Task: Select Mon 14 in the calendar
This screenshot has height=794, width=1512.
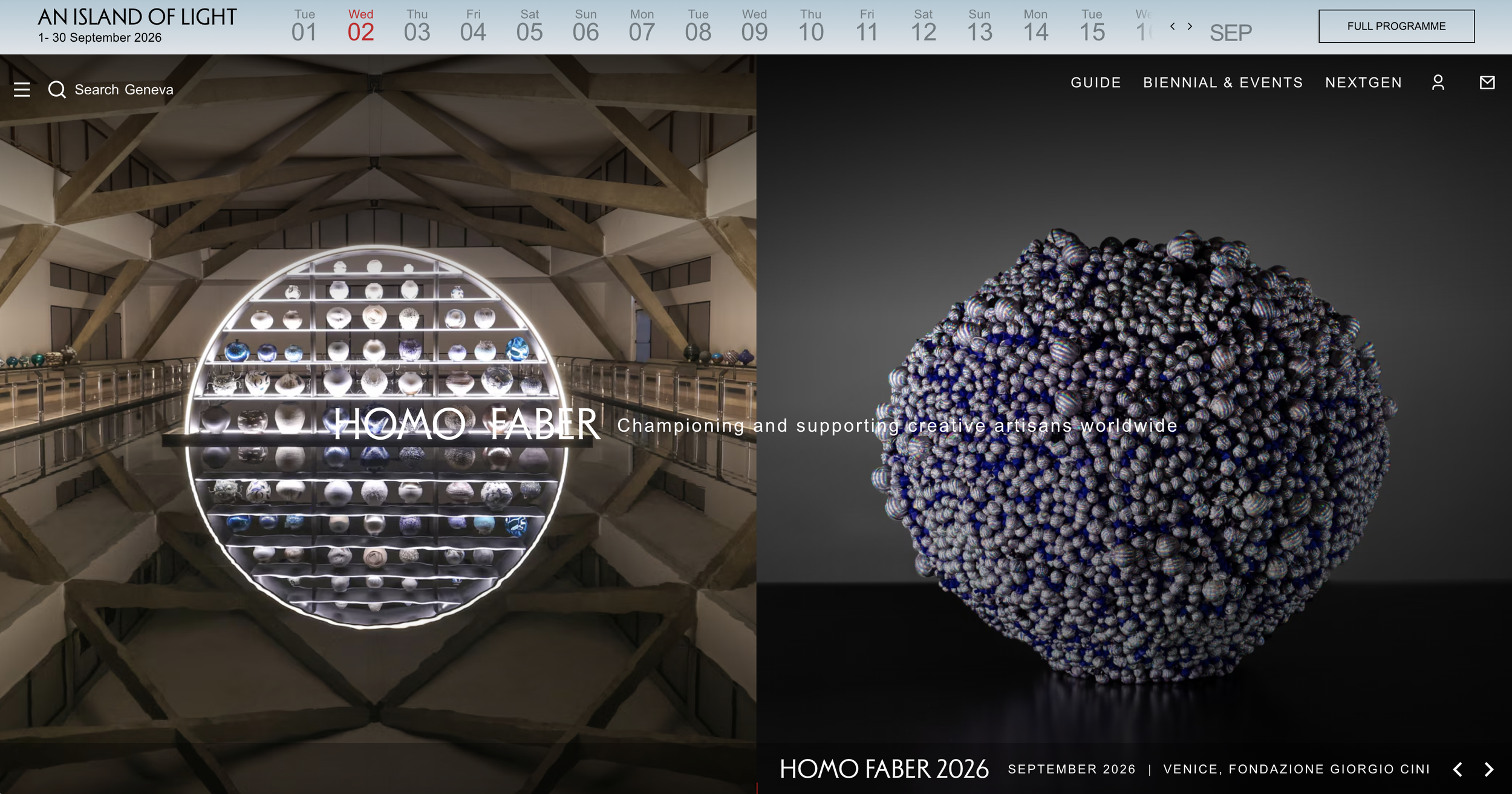Action: (1035, 26)
